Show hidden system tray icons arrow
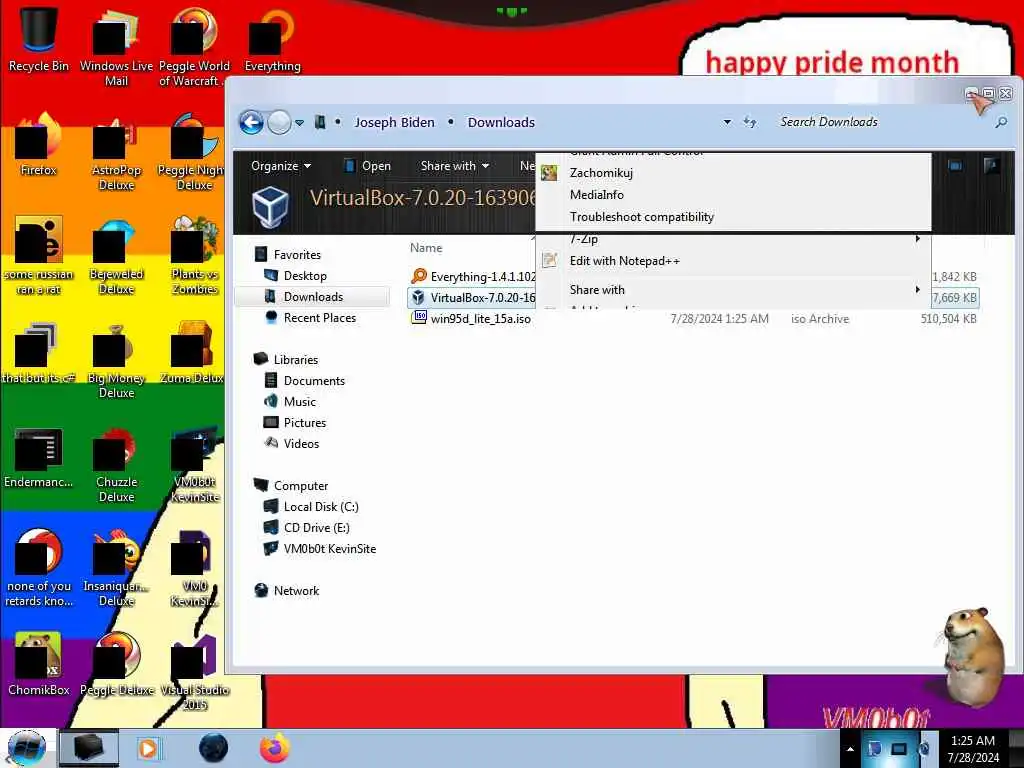Viewport: 1024px width, 768px height. pyautogui.click(x=850, y=749)
